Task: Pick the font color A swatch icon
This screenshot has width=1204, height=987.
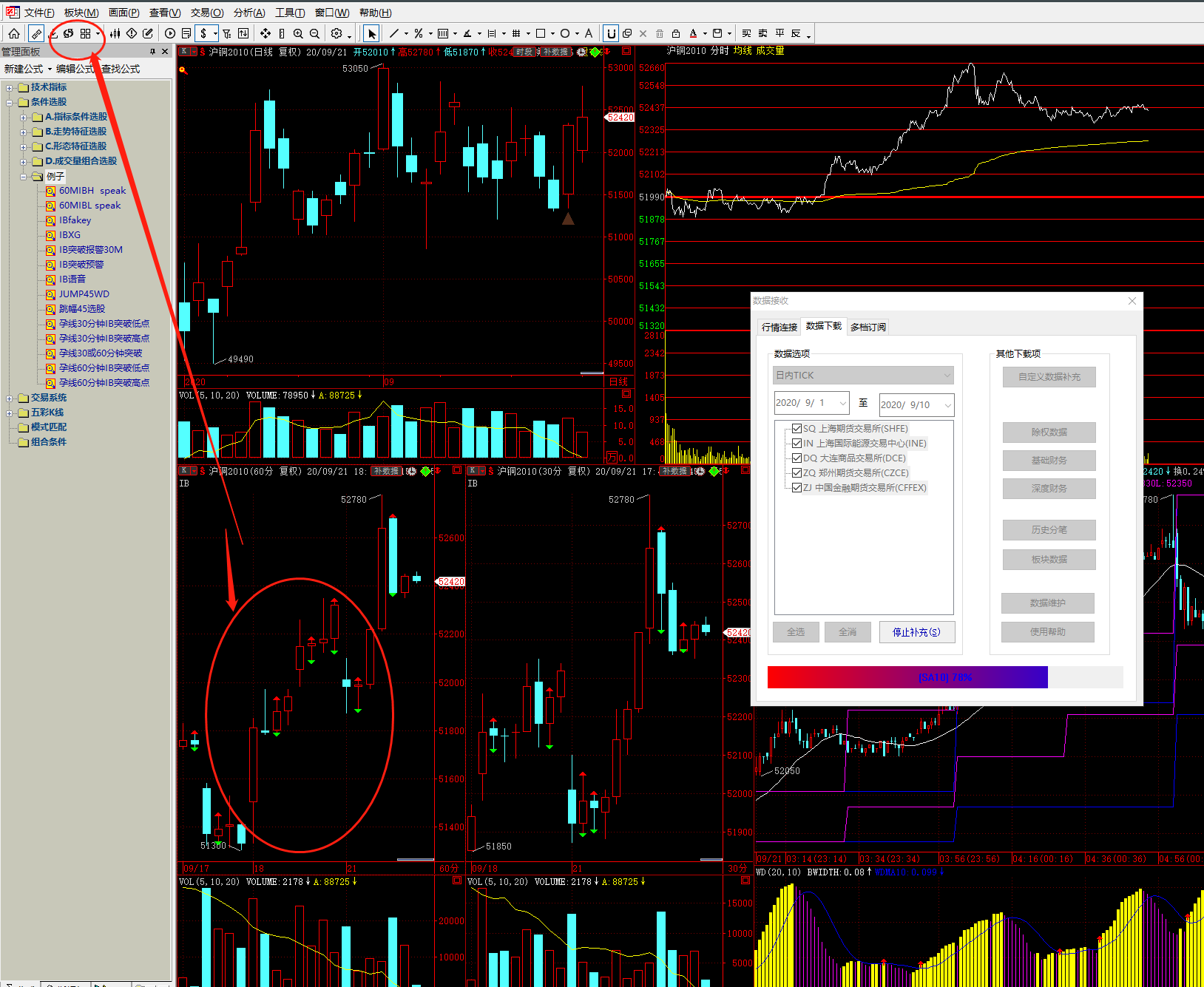Action: [693, 33]
